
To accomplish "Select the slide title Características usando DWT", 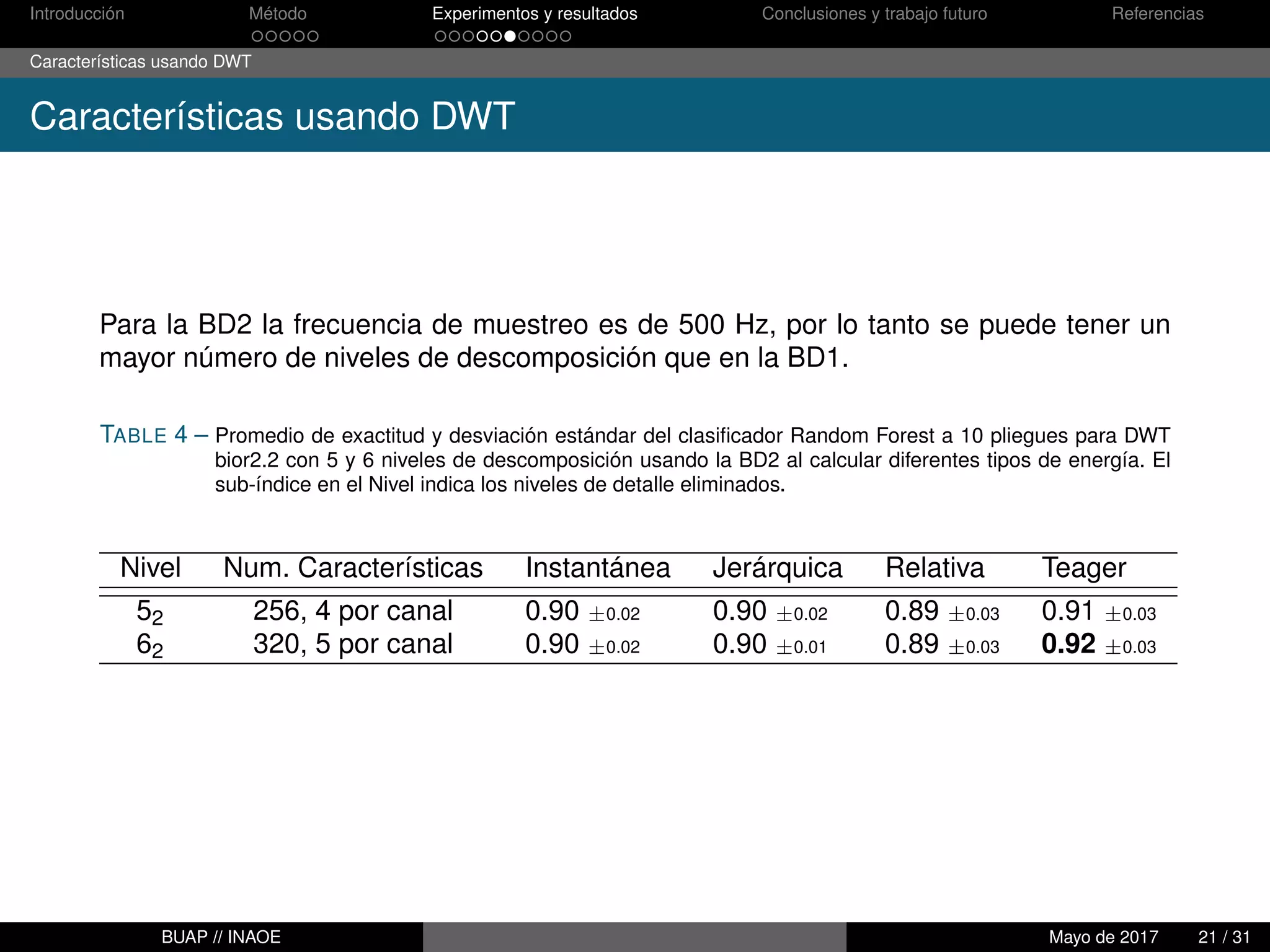I will point(272,116).
